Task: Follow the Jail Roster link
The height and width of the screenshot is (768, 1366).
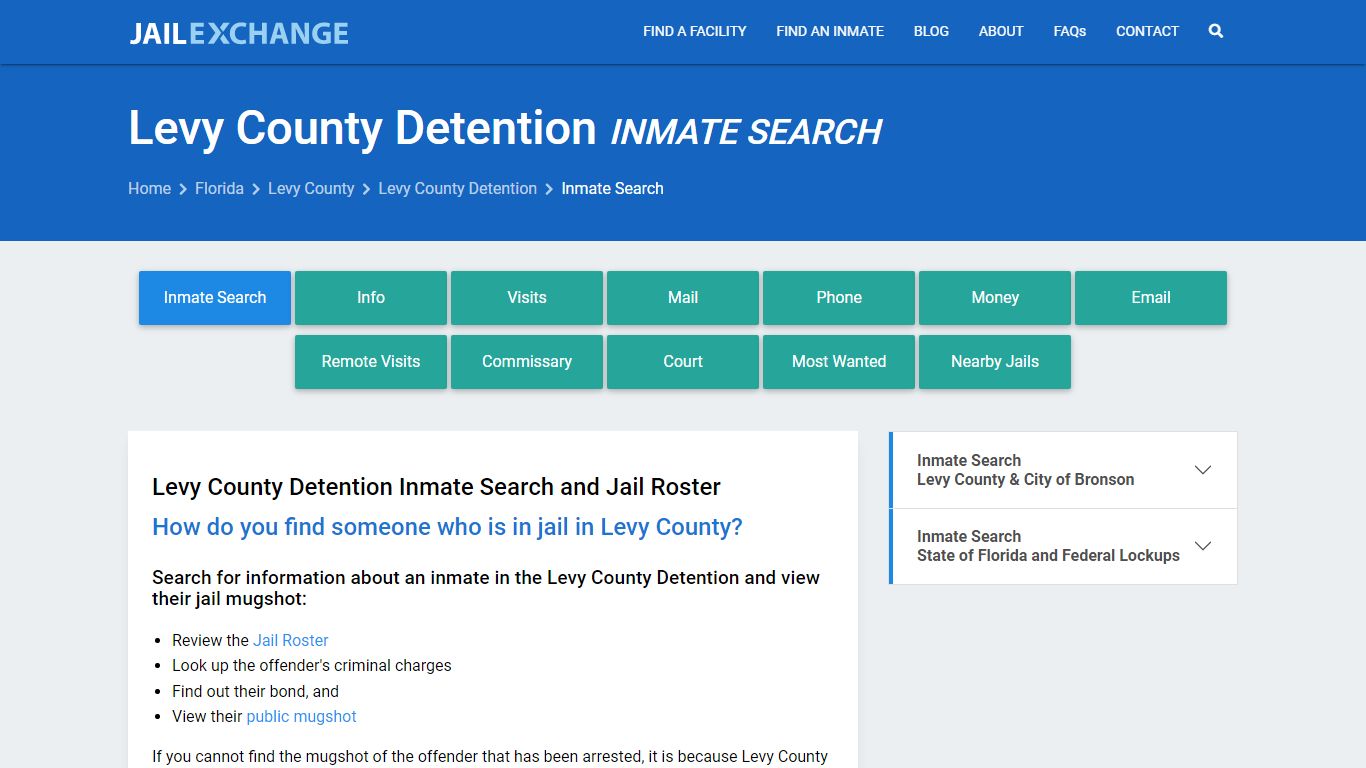Action: point(290,640)
